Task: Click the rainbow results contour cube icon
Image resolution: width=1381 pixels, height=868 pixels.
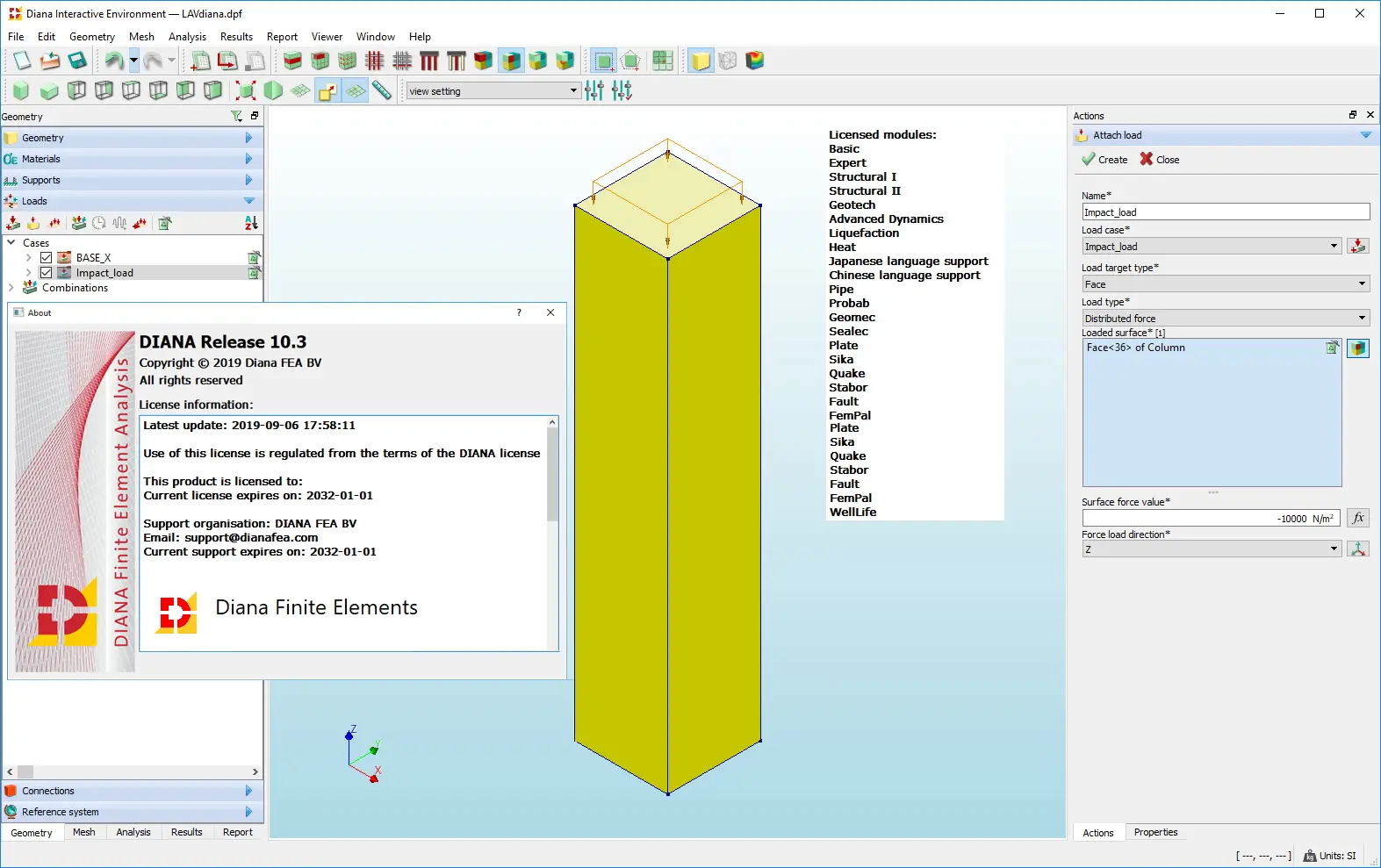Action: [755, 61]
